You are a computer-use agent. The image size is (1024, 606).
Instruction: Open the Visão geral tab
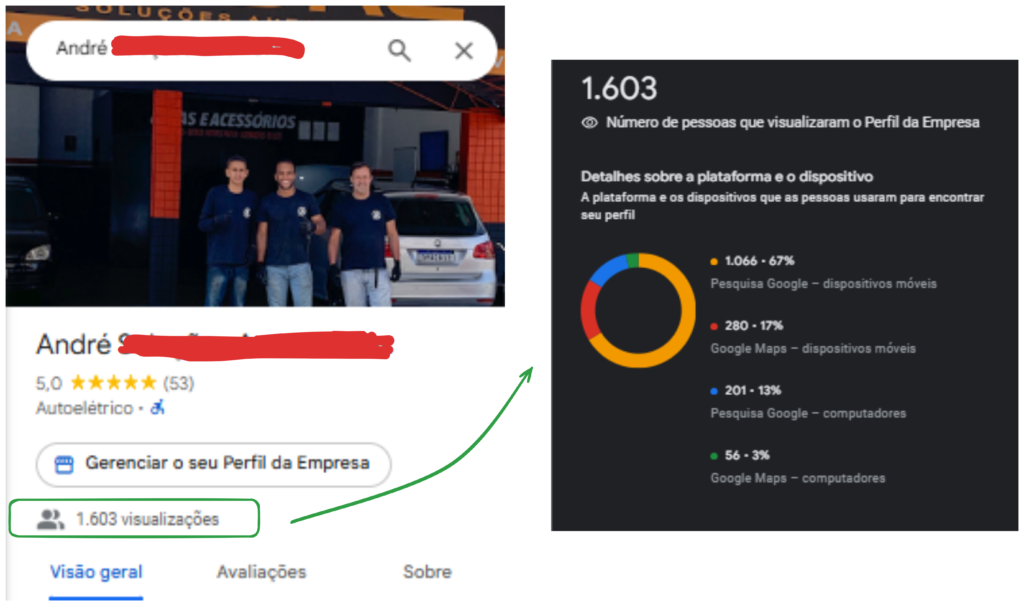click(96, 572)
